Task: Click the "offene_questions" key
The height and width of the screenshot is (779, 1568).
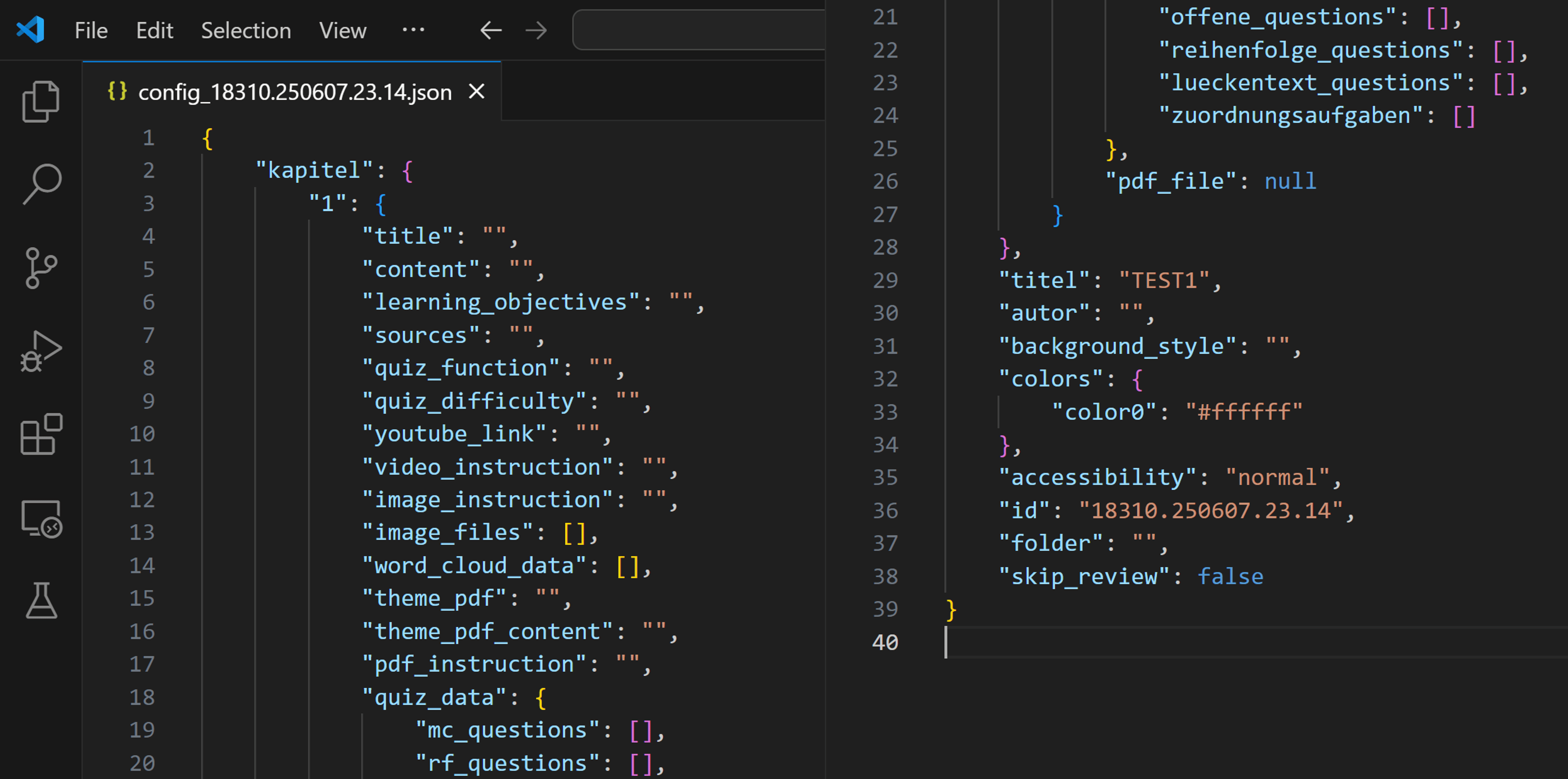Action: click(x=1278, y=17)
